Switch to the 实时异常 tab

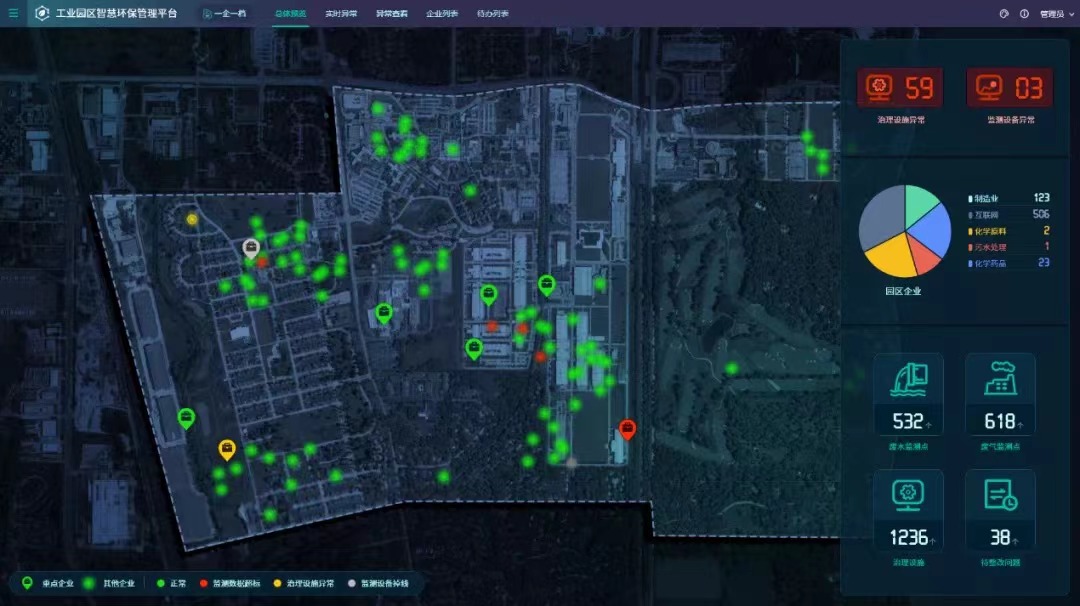341,14
